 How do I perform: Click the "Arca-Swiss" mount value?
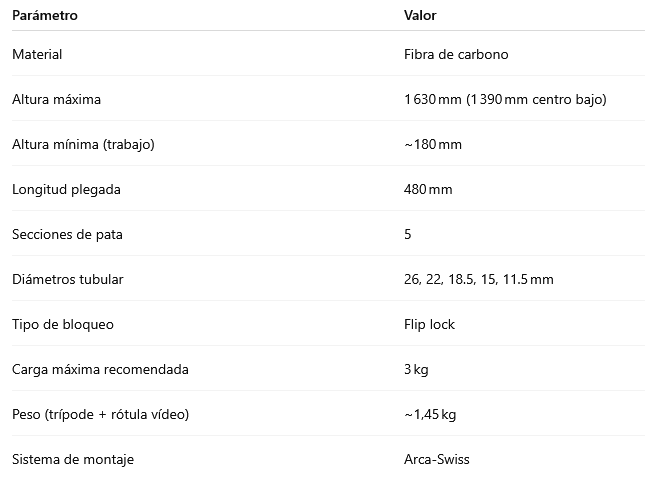point(436,459)
